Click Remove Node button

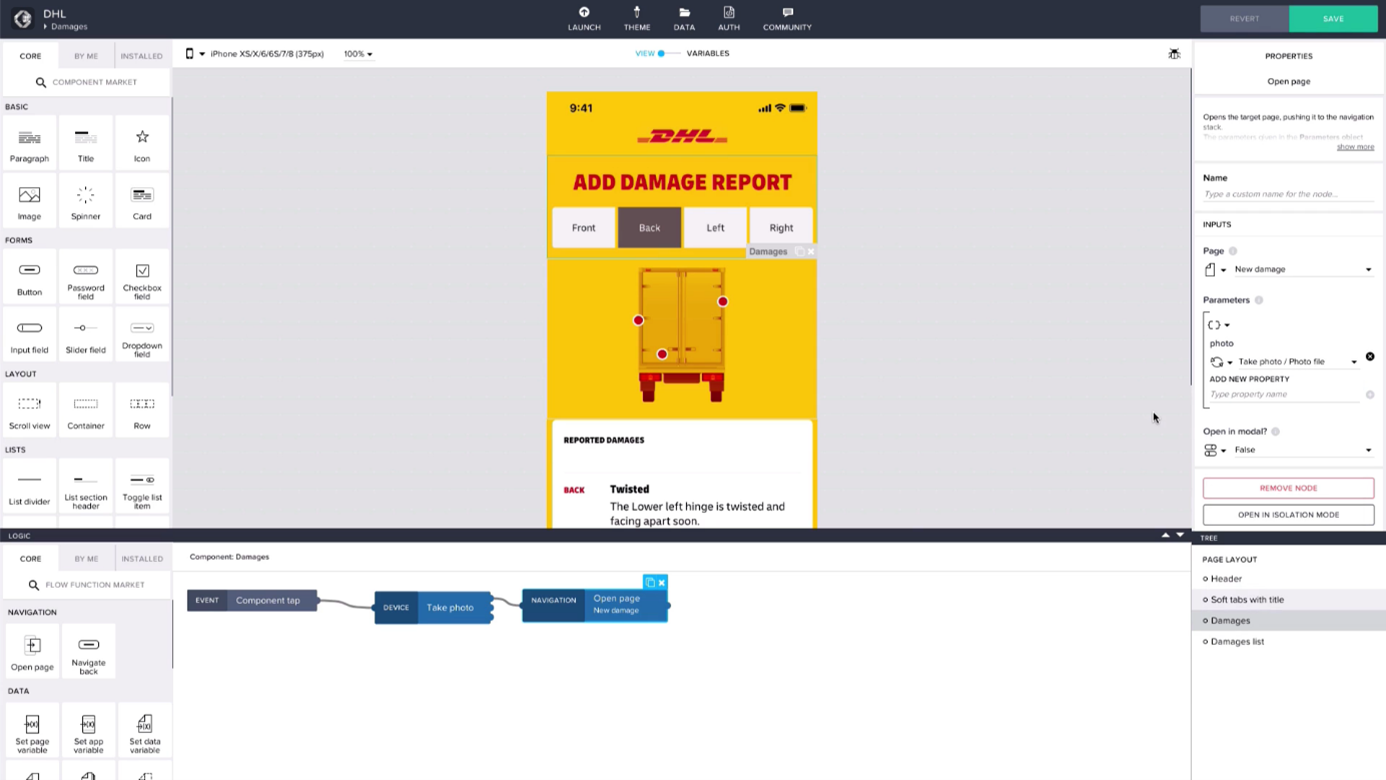(1288, 488)
